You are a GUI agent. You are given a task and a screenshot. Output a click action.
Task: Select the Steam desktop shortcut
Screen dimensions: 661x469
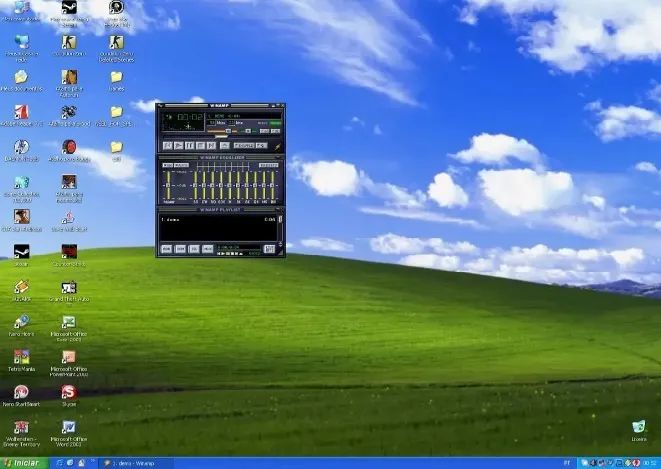[21, 255]
